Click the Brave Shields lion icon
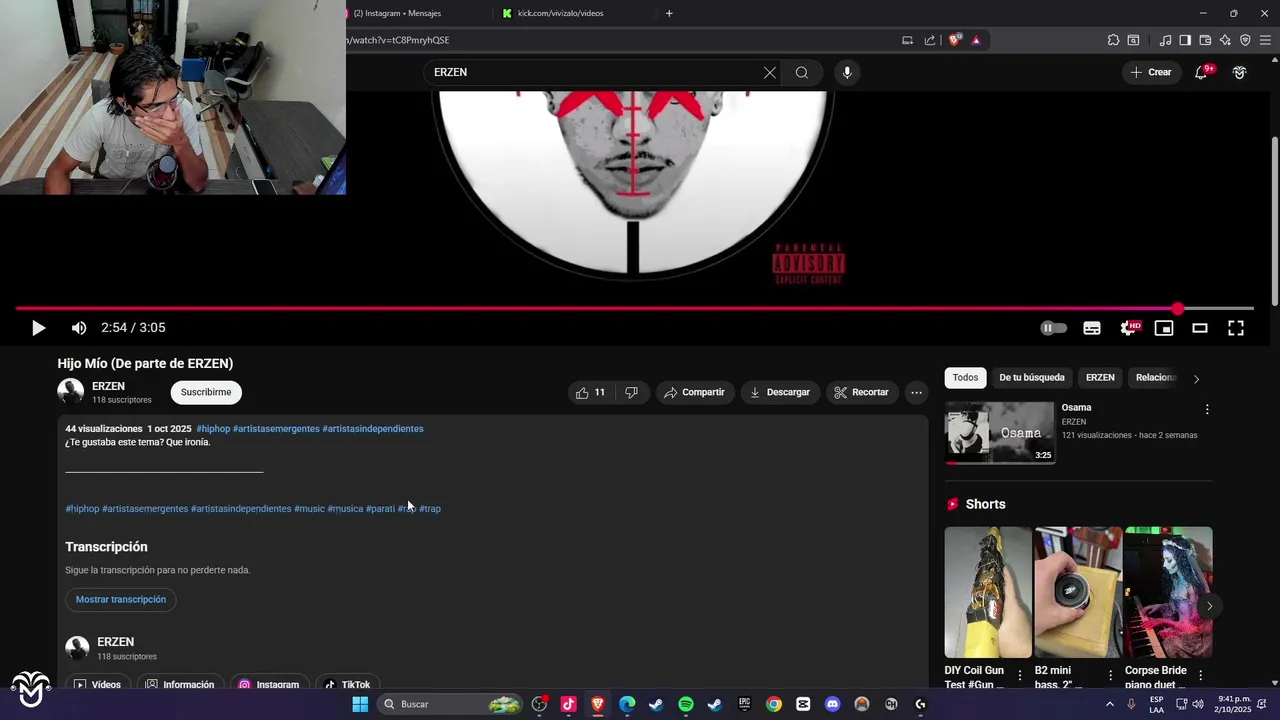The width and height of the screenshot is (1280, 720). 955,40
